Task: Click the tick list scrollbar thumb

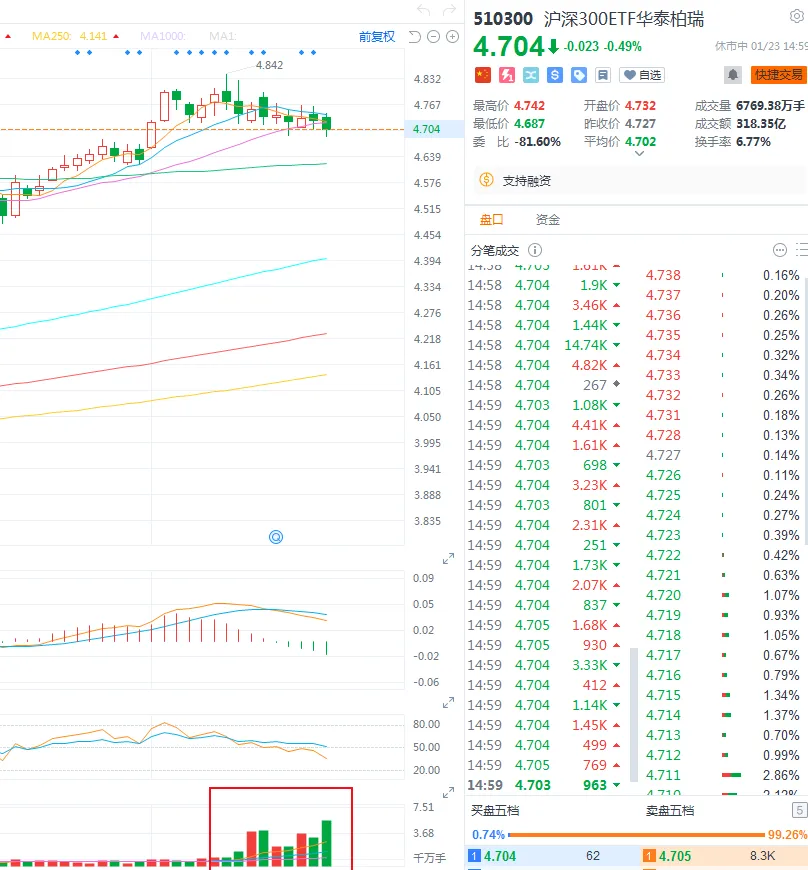Action: (x=634, y=714)
